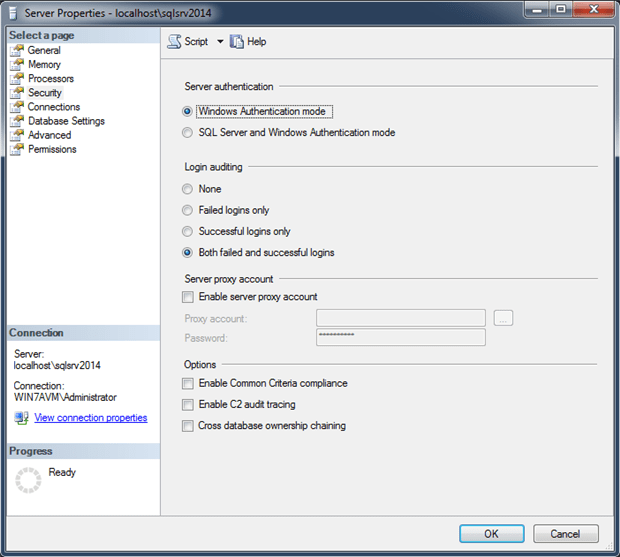Click the dialog resize grip

[x=609, y=546]
